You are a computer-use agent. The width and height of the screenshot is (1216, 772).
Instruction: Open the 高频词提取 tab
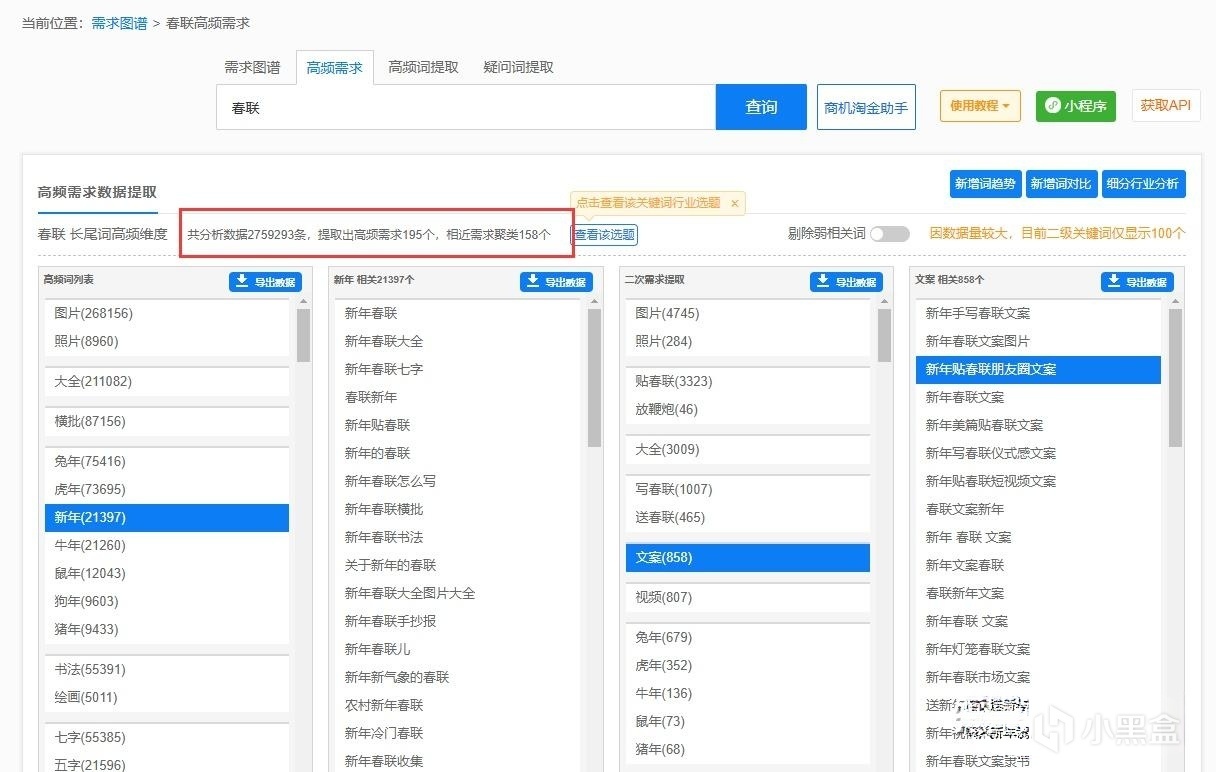pos(424,68)
